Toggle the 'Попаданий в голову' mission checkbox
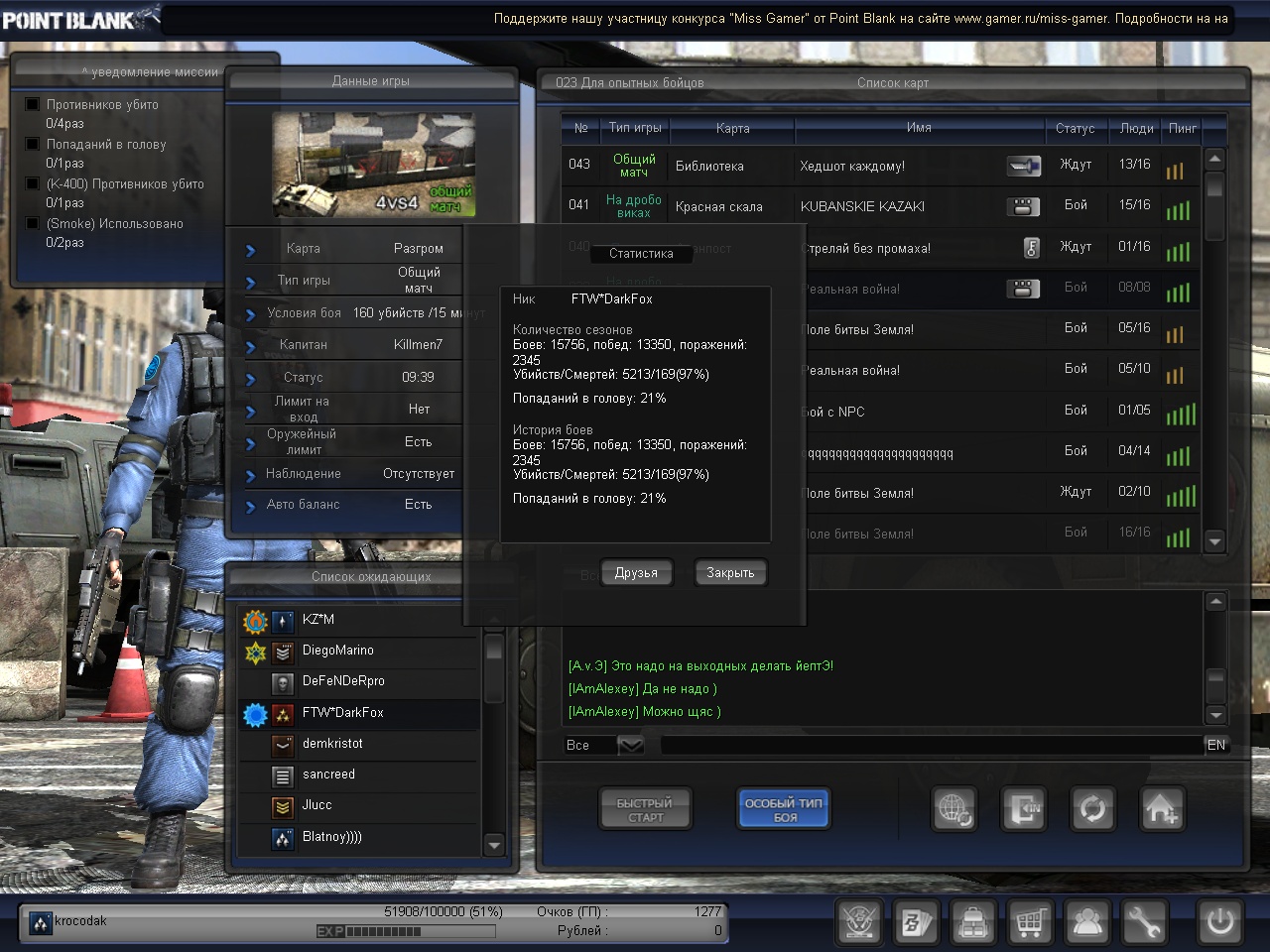 (33, 144)
